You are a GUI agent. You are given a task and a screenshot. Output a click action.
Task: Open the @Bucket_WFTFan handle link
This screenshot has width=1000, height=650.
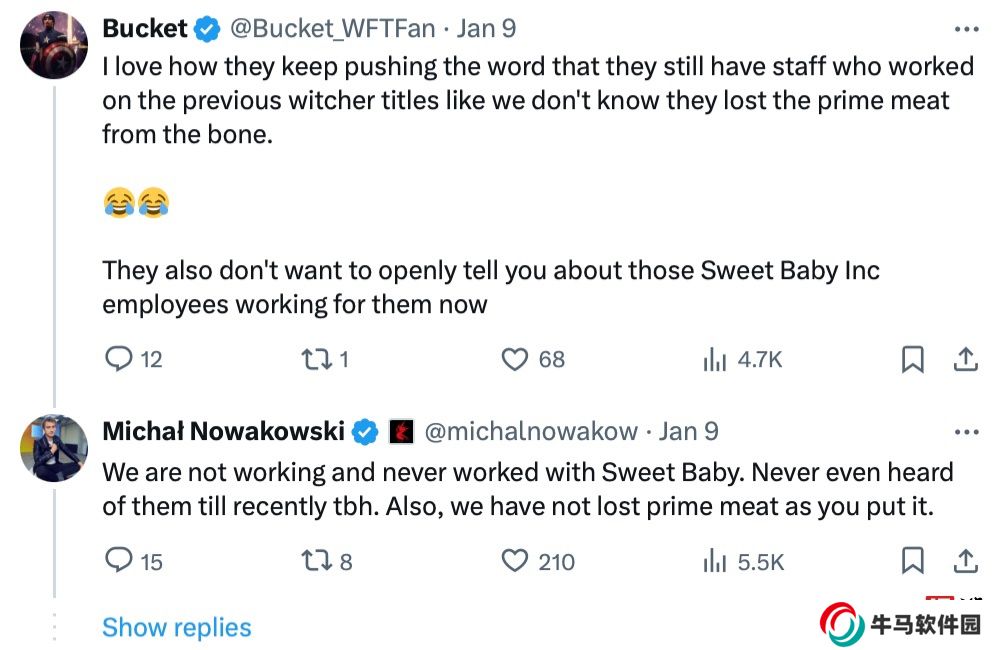[333, 29]
